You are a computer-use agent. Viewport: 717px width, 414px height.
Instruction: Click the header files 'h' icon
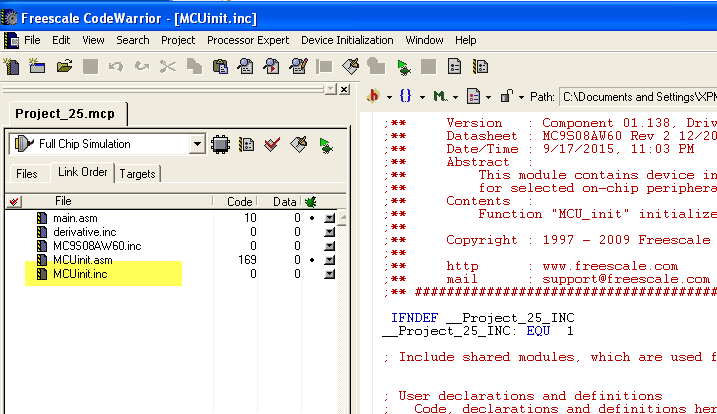click(x=374, y=96)
